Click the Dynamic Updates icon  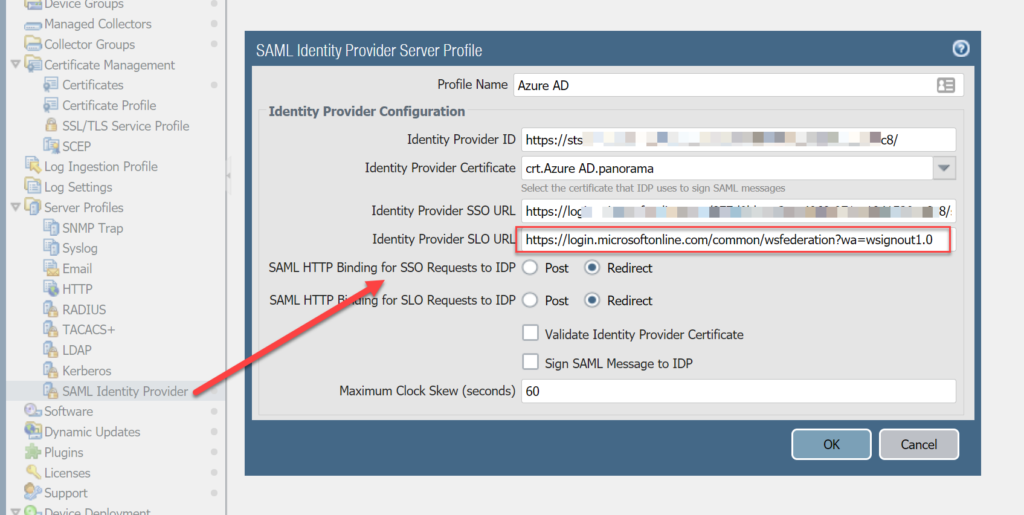33,431
